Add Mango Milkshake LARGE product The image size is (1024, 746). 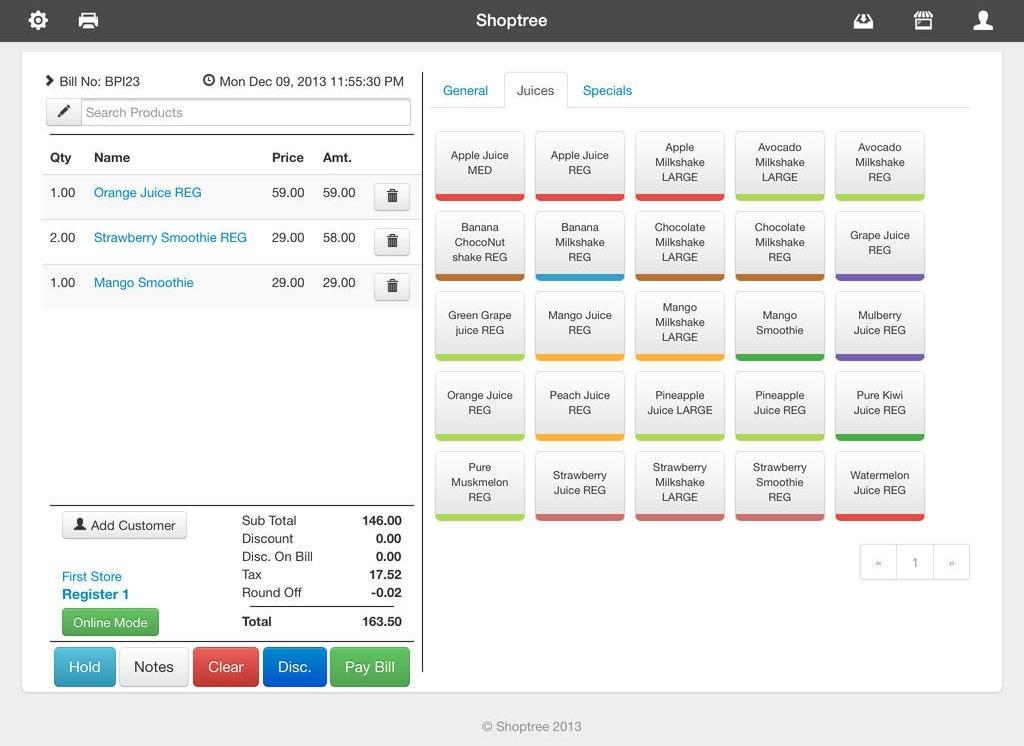[x=680, y=326]
